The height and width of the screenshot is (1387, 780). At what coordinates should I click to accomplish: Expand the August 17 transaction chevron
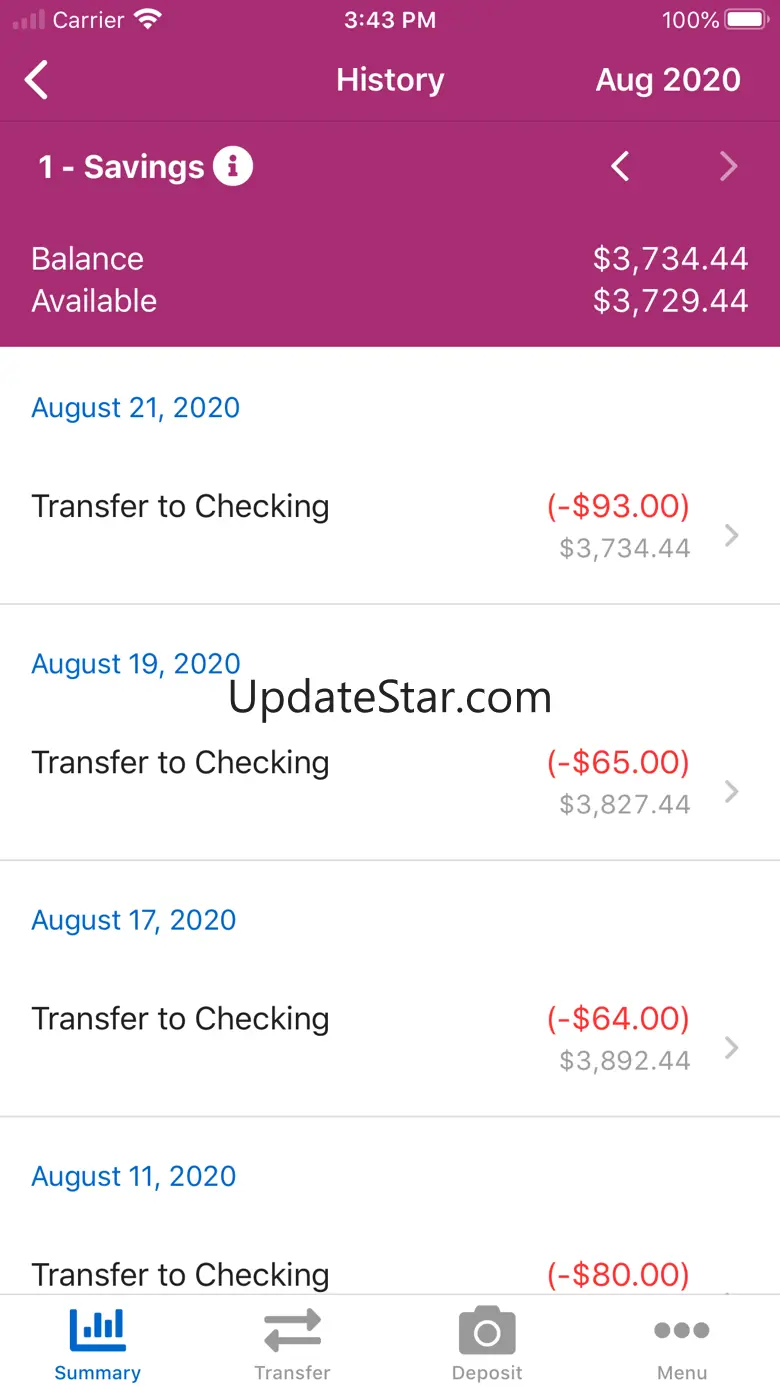pos(732,1047)
